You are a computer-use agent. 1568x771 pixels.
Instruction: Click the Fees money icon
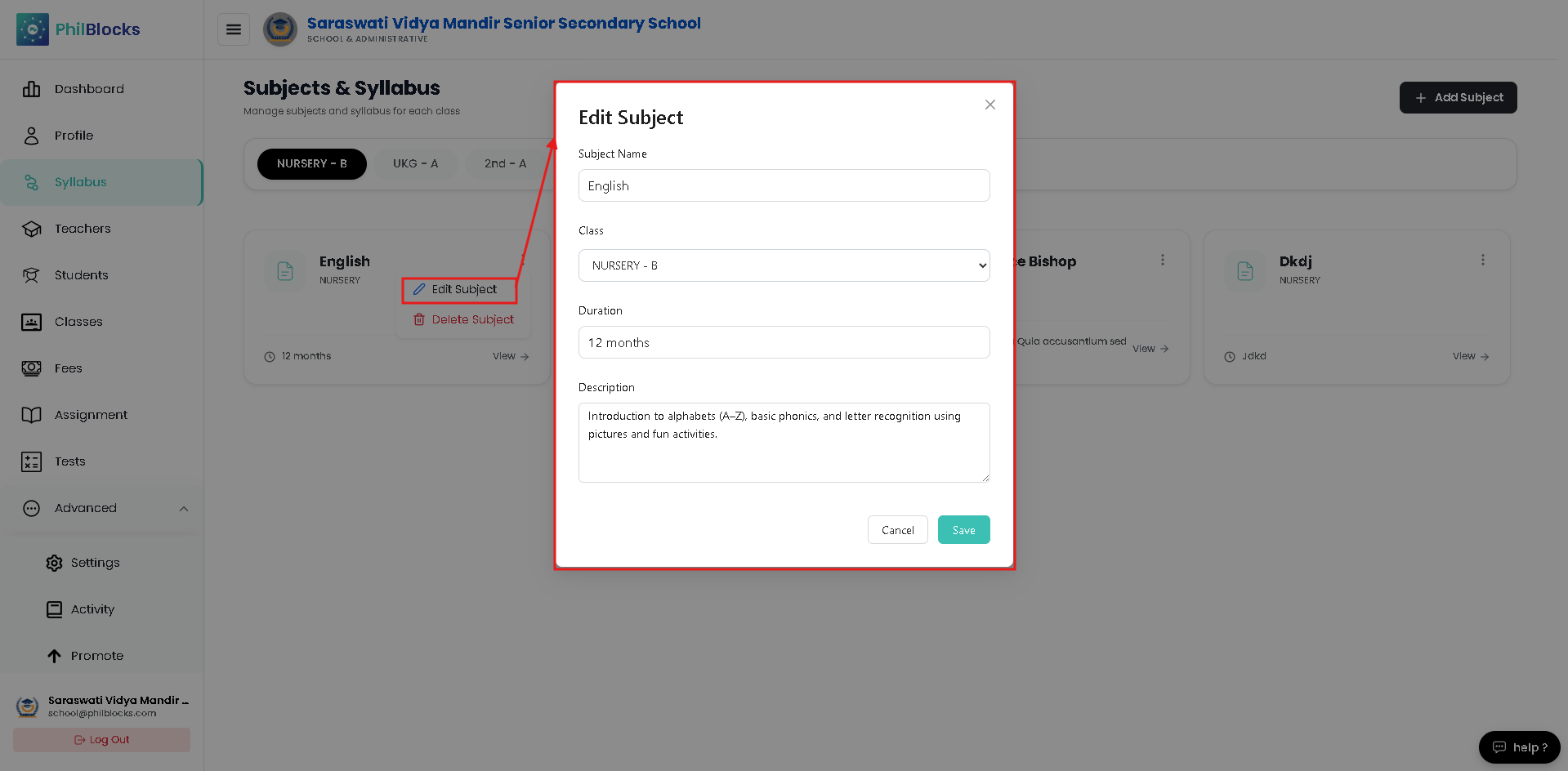click(31, 368)
